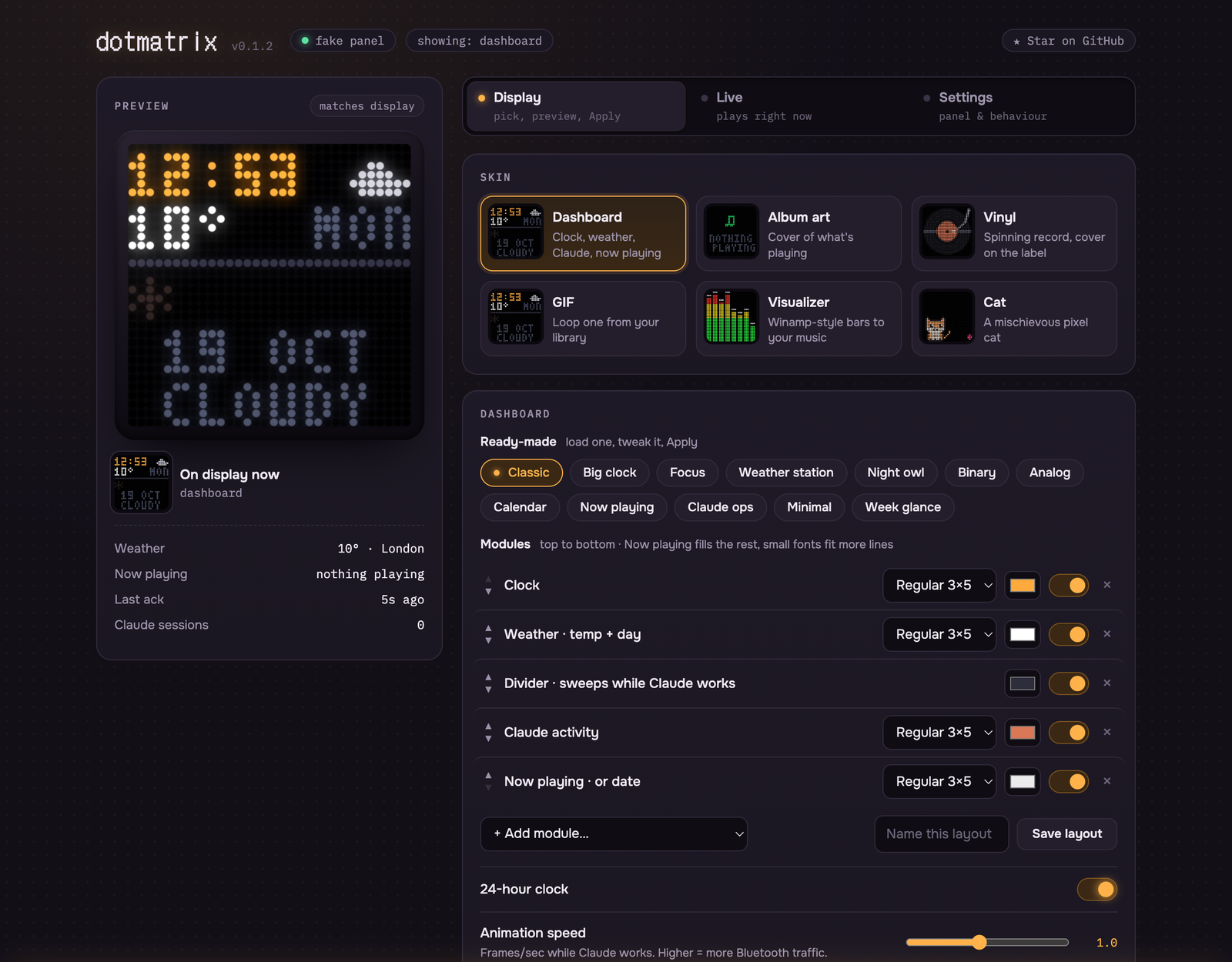Toggle the Clock module switch off
Viewport: 1232px width, 962px height.
click(1069, 585)
